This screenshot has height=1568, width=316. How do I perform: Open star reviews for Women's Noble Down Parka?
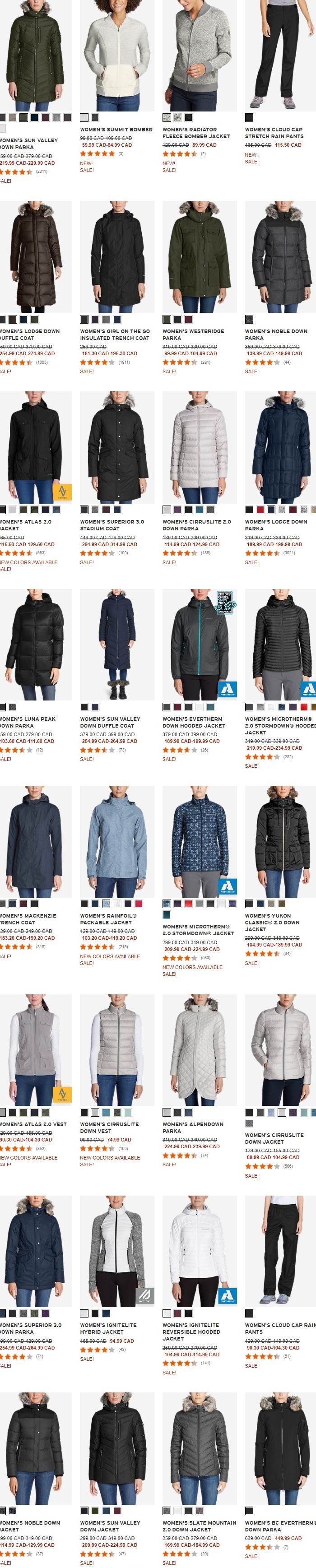point(262,362)
